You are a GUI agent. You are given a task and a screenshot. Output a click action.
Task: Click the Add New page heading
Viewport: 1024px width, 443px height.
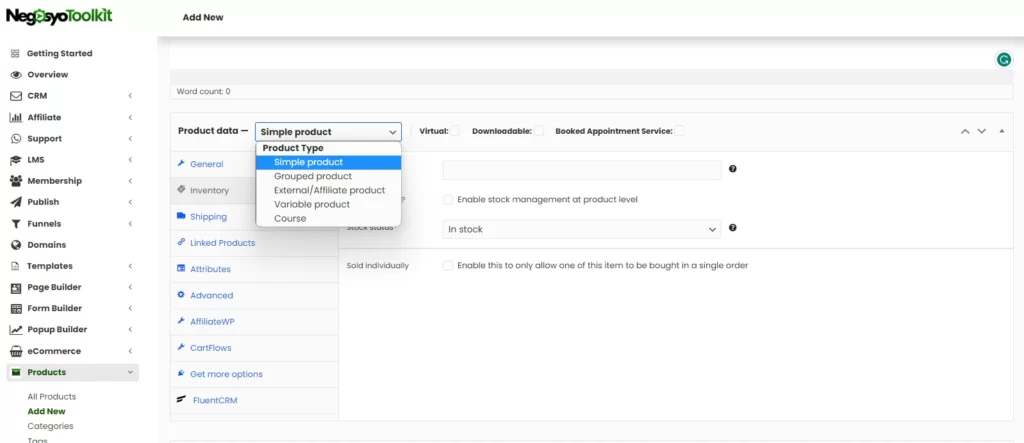click(x=203, y=18)
